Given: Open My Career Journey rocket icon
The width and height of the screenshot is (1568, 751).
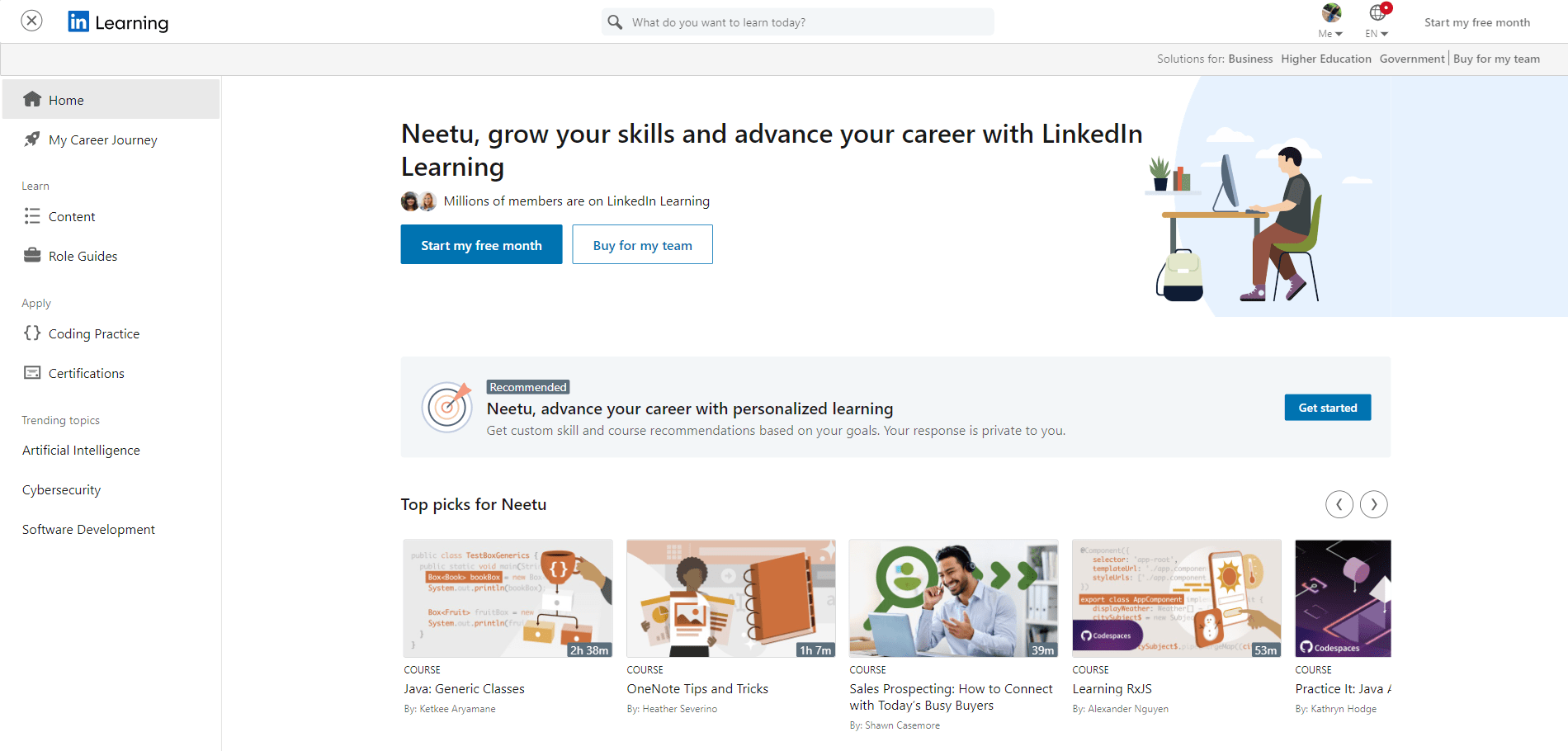Looking at the screenshot, I should point(31,139).
